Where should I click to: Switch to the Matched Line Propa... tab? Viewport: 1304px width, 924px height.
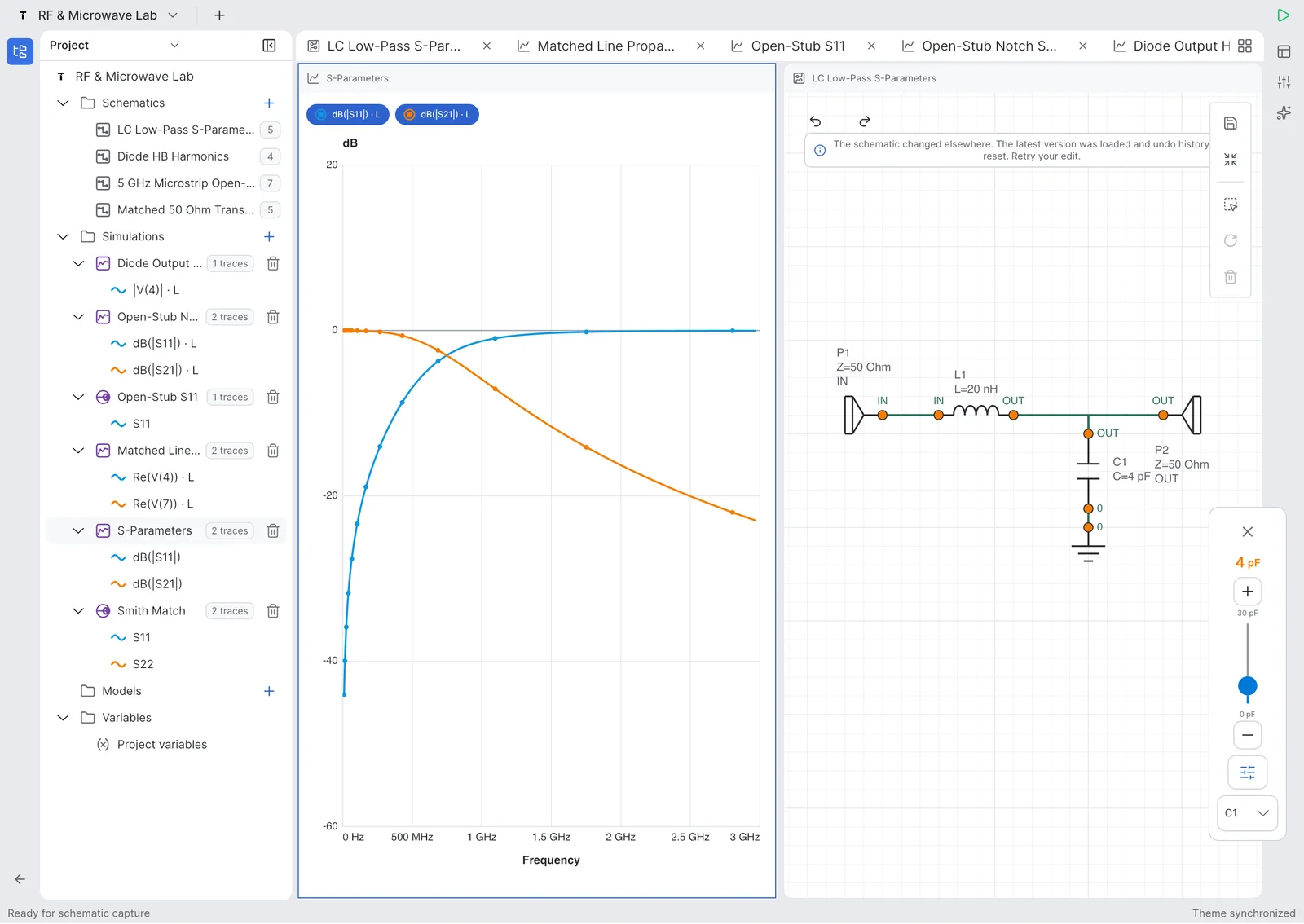(x=606, y=46)
